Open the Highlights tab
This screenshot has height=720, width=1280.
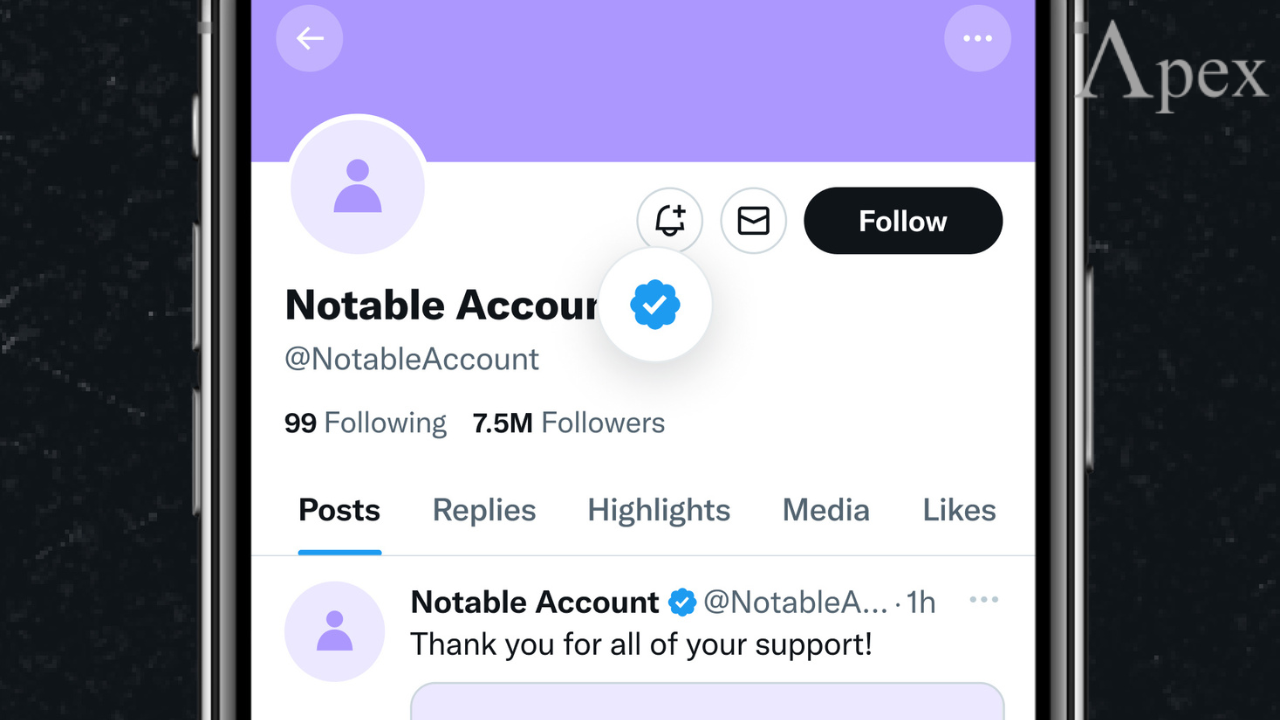(x=658, y=510)
